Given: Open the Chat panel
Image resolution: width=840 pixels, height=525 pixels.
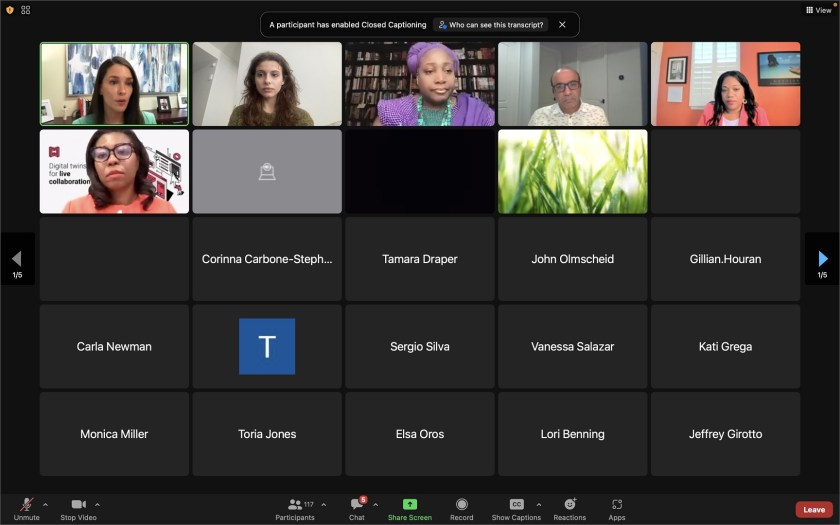Looking at the screenshot, I should (x=356, y=505).
